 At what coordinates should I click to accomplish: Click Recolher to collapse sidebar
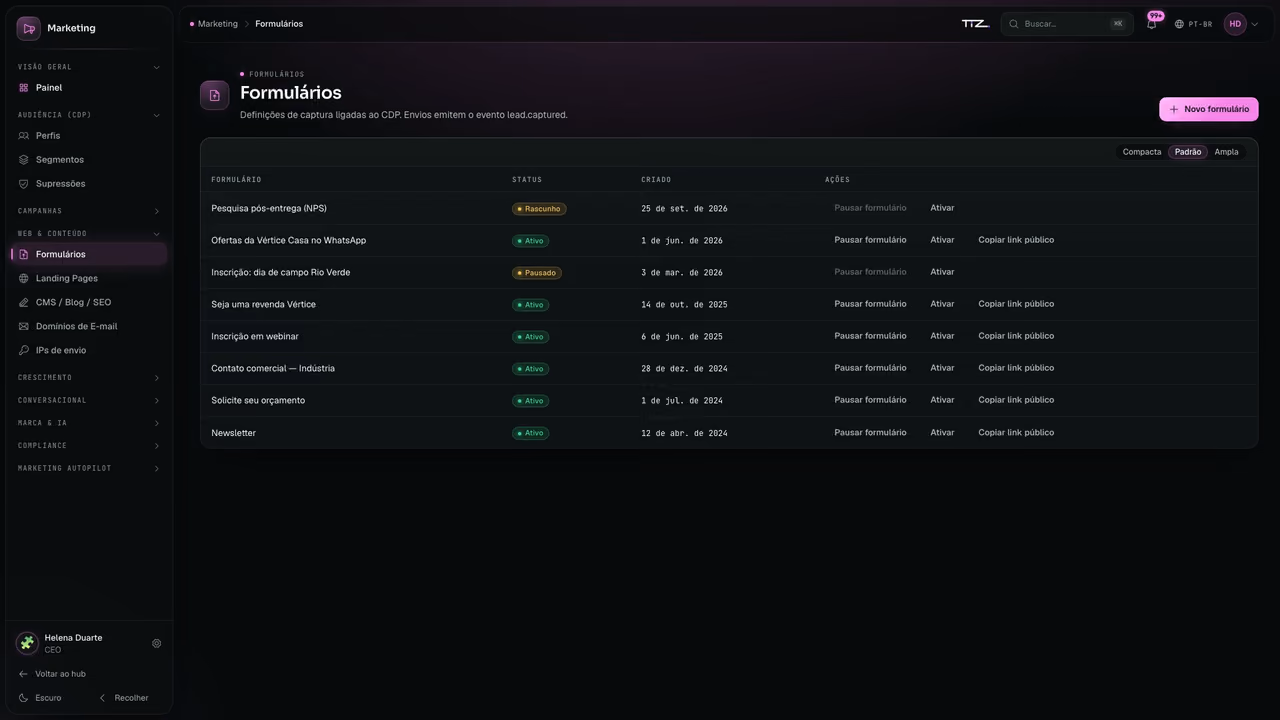(x=123, y=698)
